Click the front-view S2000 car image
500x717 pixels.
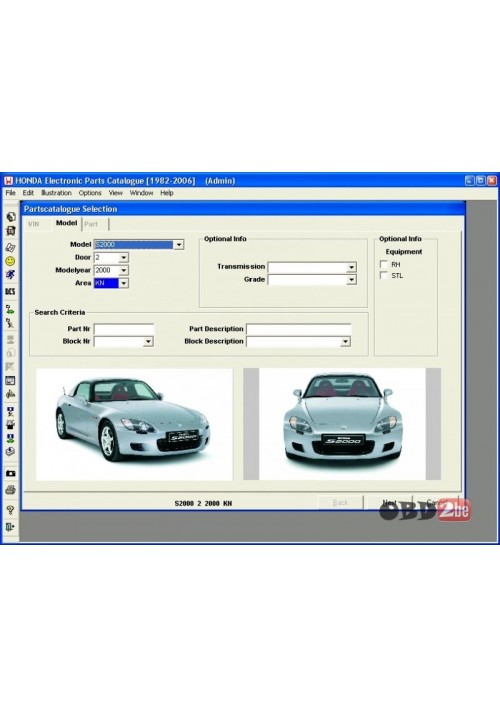coord(342,424)
